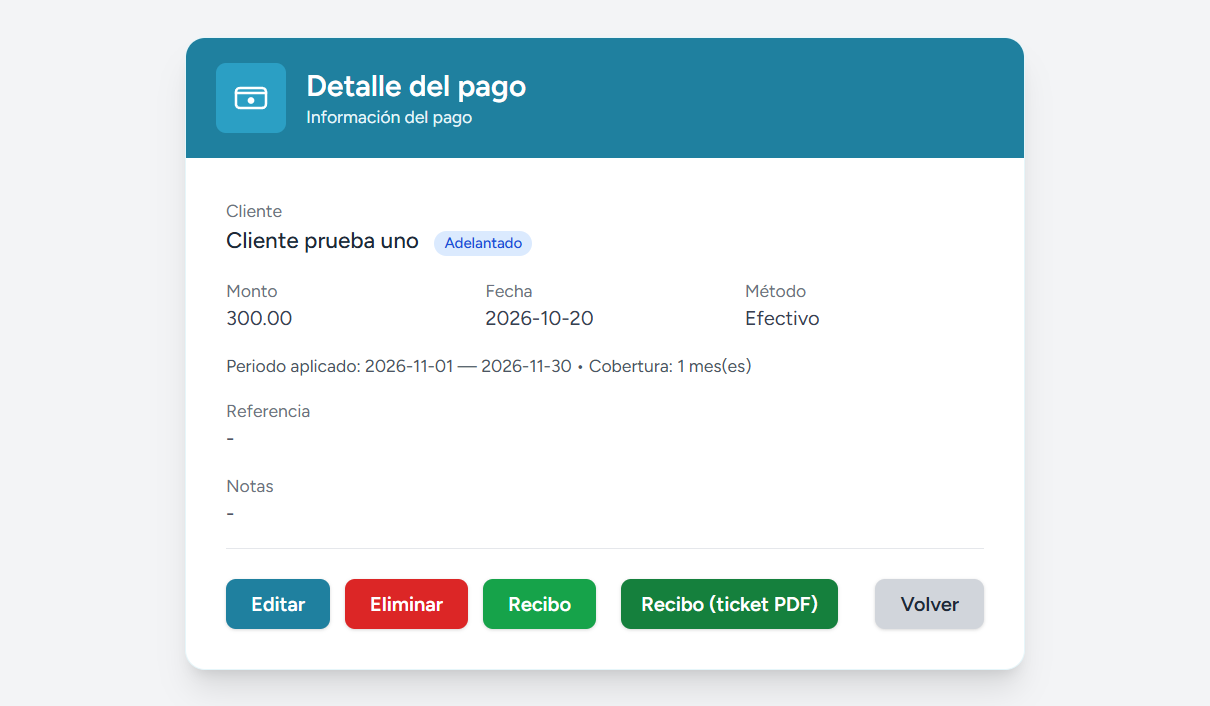Click the payment card icon in header
Screen dimensions: 1210x706
251,98
